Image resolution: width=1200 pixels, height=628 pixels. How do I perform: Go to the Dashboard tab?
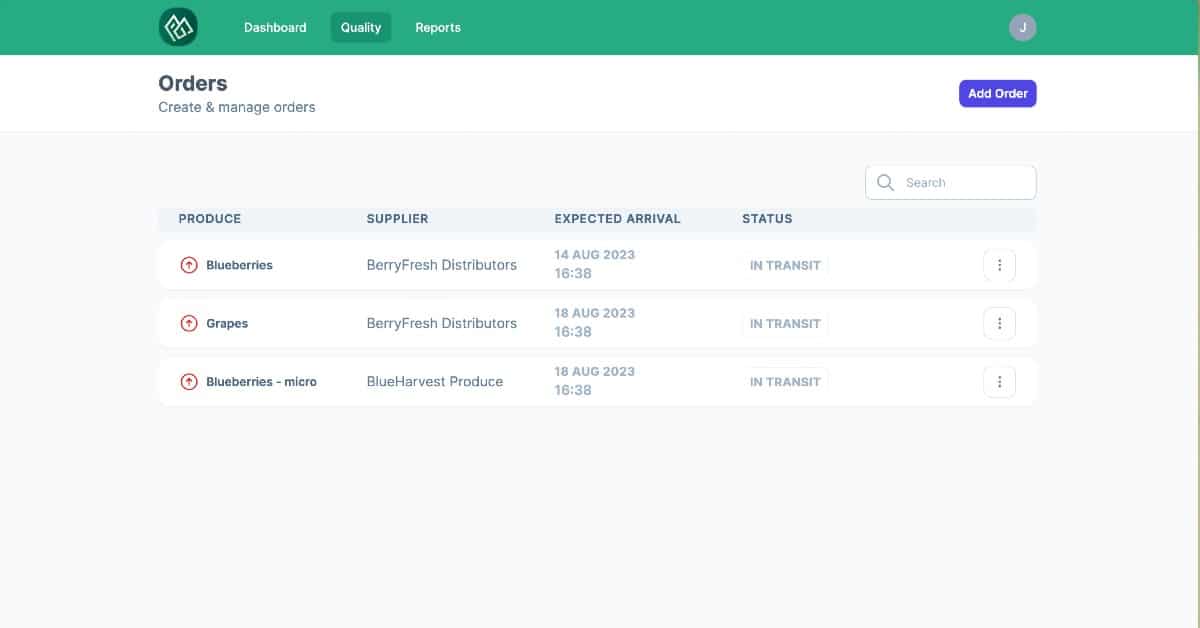275,27
